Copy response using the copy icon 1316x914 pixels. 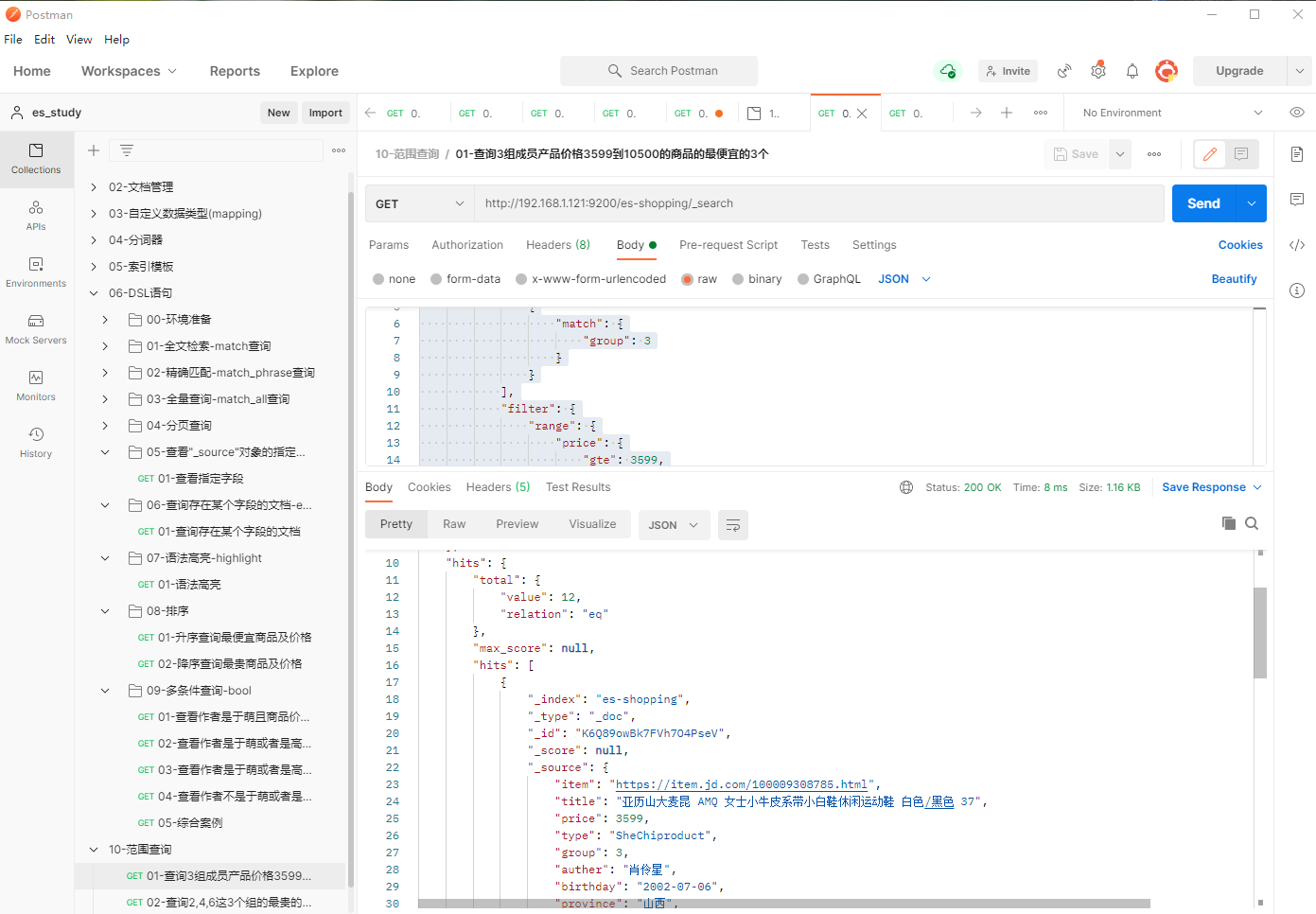(1228, 524)
